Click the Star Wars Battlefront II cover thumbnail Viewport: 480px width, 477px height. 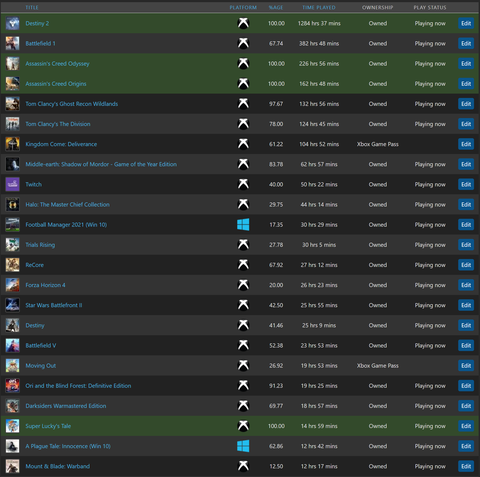(x=12, y=305)
